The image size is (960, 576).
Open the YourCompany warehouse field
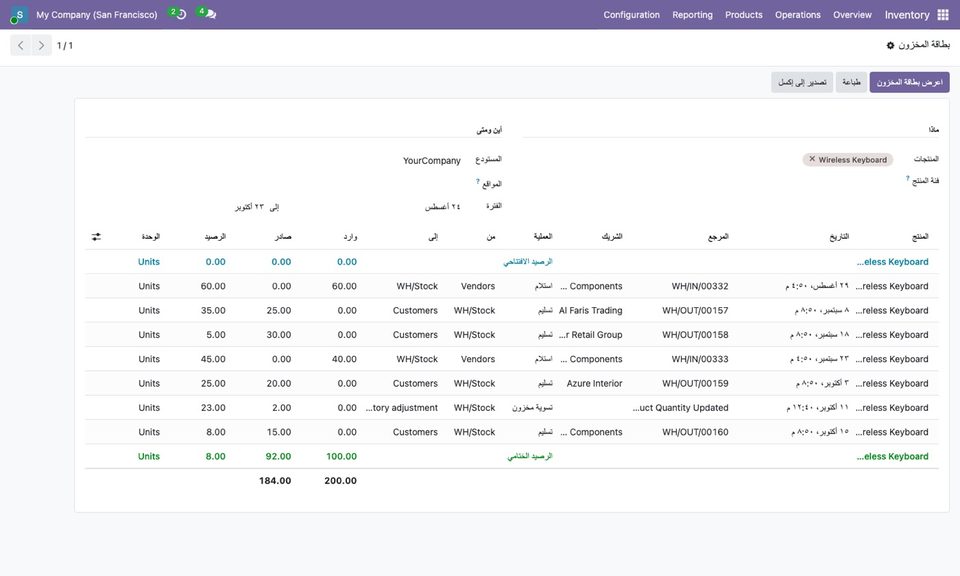pos(432,160)
